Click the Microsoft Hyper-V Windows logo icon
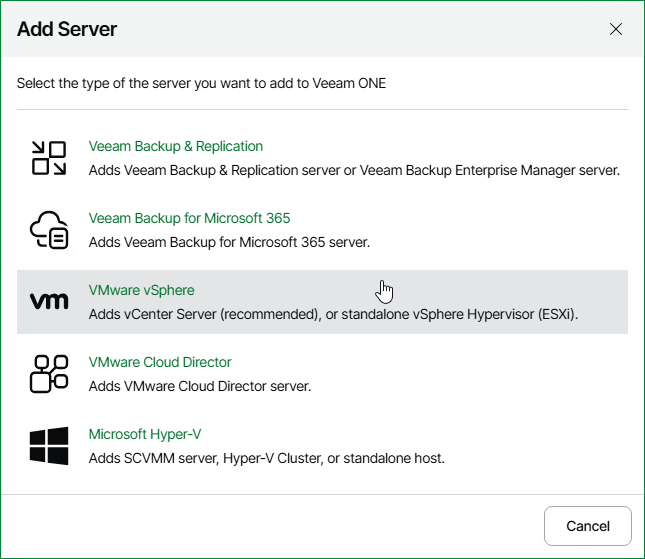Viewport: 645px width, 559px height. coord(49,446)
